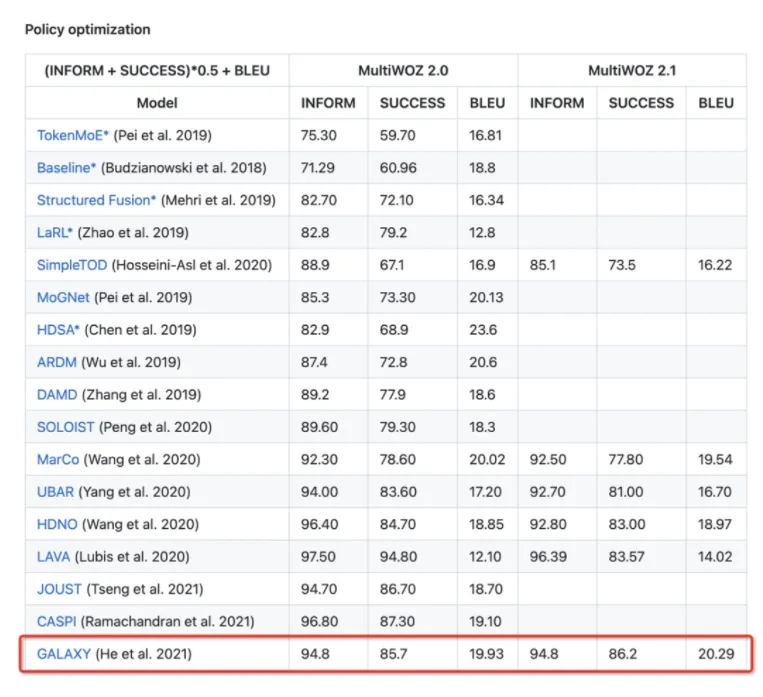Follow the UBAR model link
The image size is (763, 697).
pyautogui.click(x=57, y=492)
